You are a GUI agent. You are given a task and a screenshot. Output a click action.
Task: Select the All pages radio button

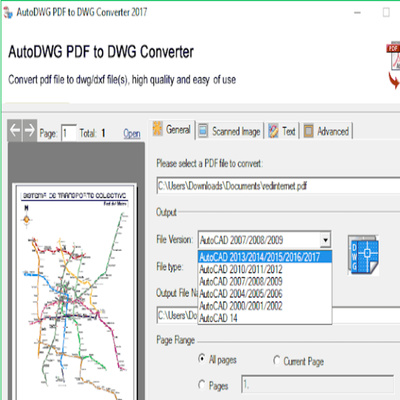pos(202,359)
